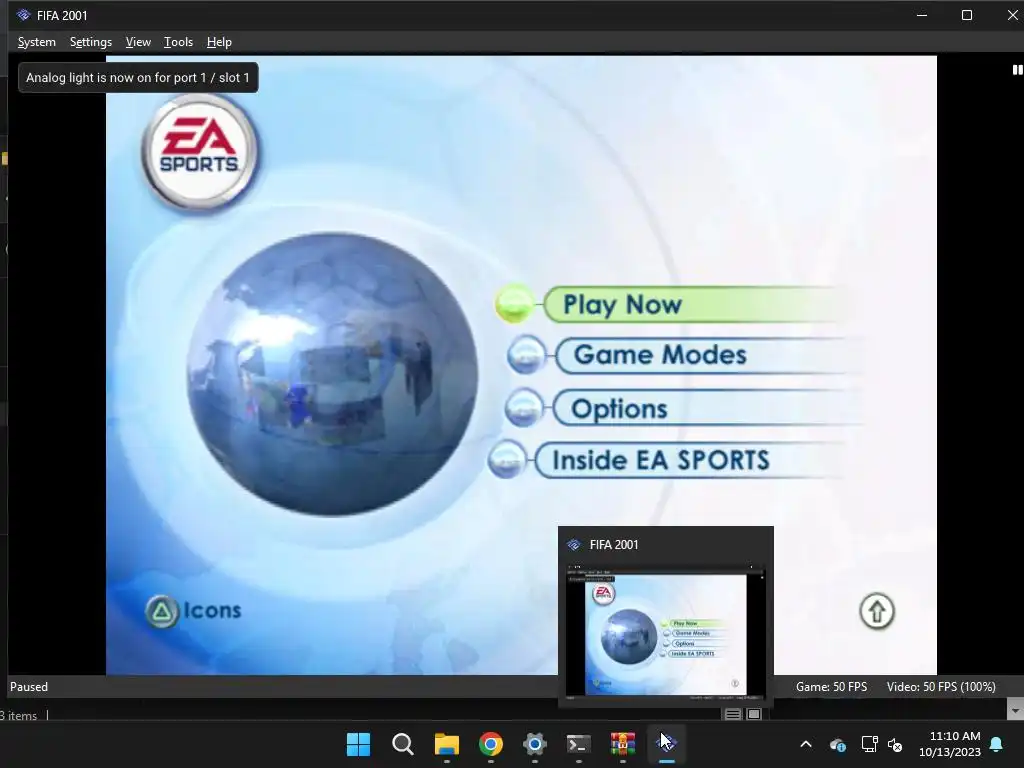The image size is (1024, 768).
Task: Click the up arrow circle icon
Action: coord(876,611)
